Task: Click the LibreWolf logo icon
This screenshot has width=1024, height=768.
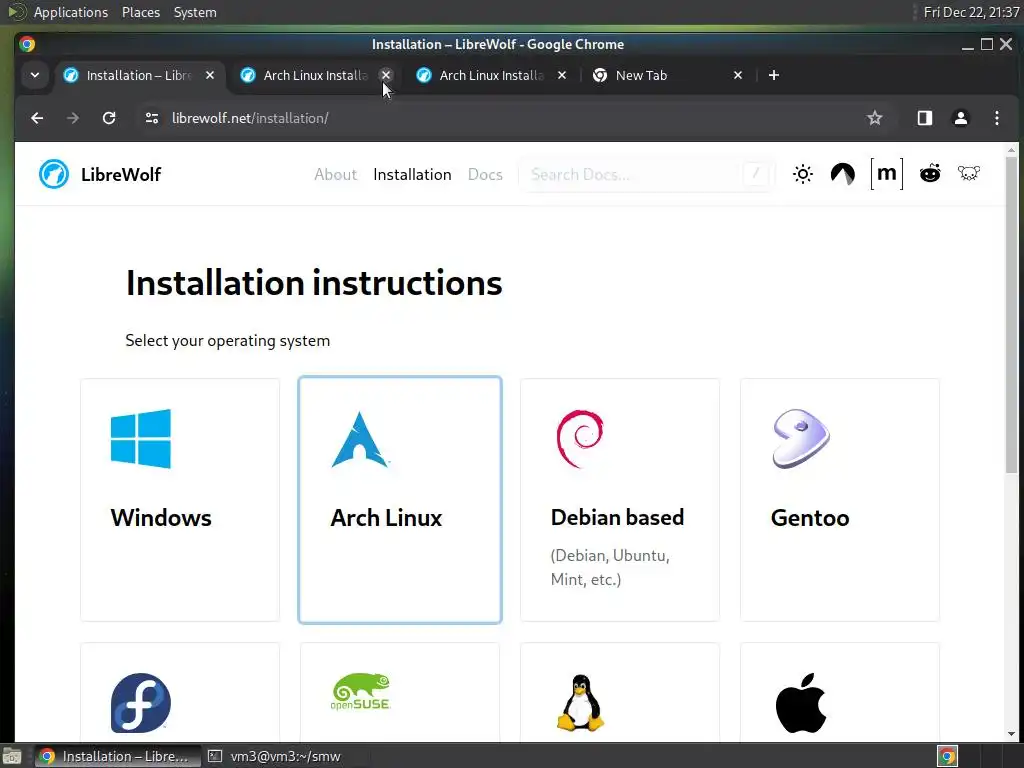Action: pos(54,174)
